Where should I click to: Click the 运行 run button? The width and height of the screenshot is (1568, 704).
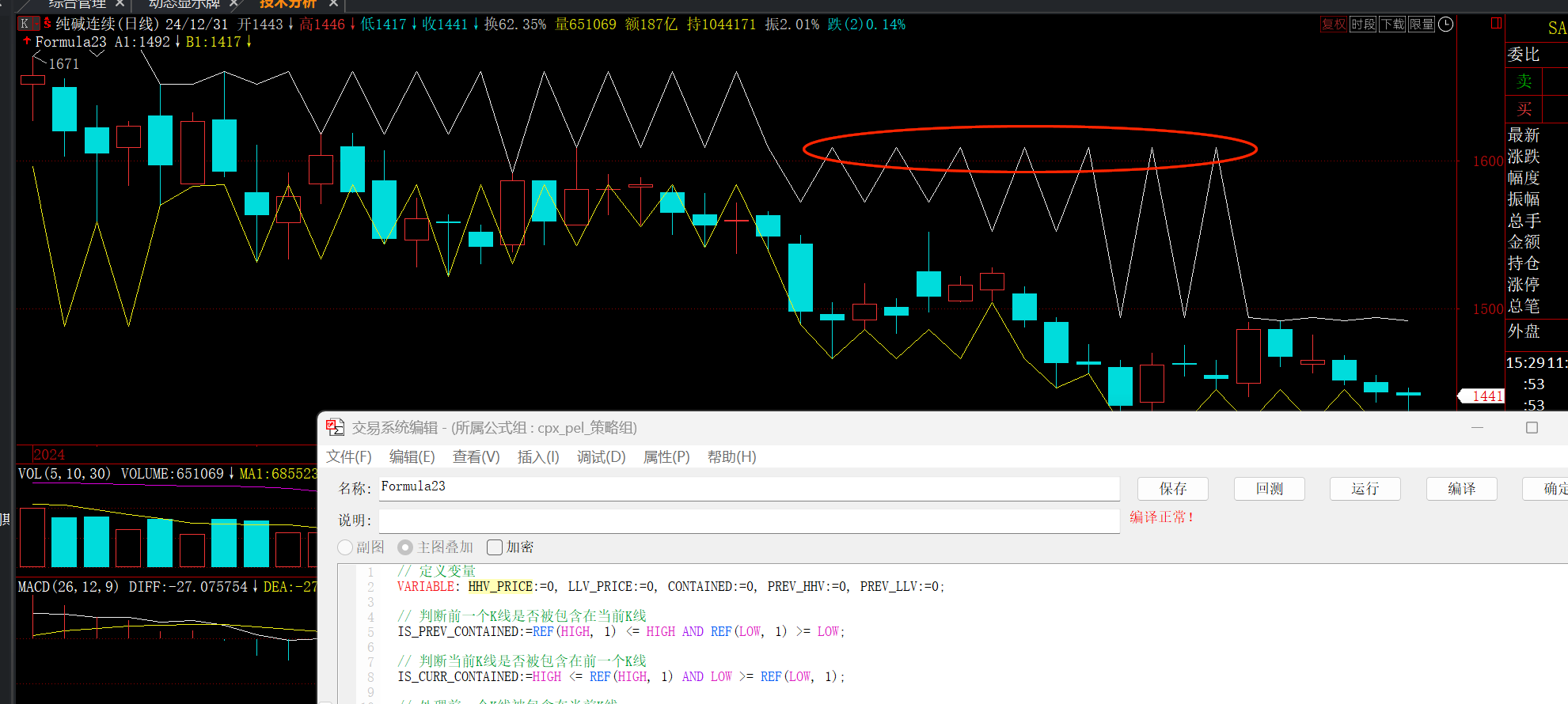pyautogui.click(x=1365, y=489)
